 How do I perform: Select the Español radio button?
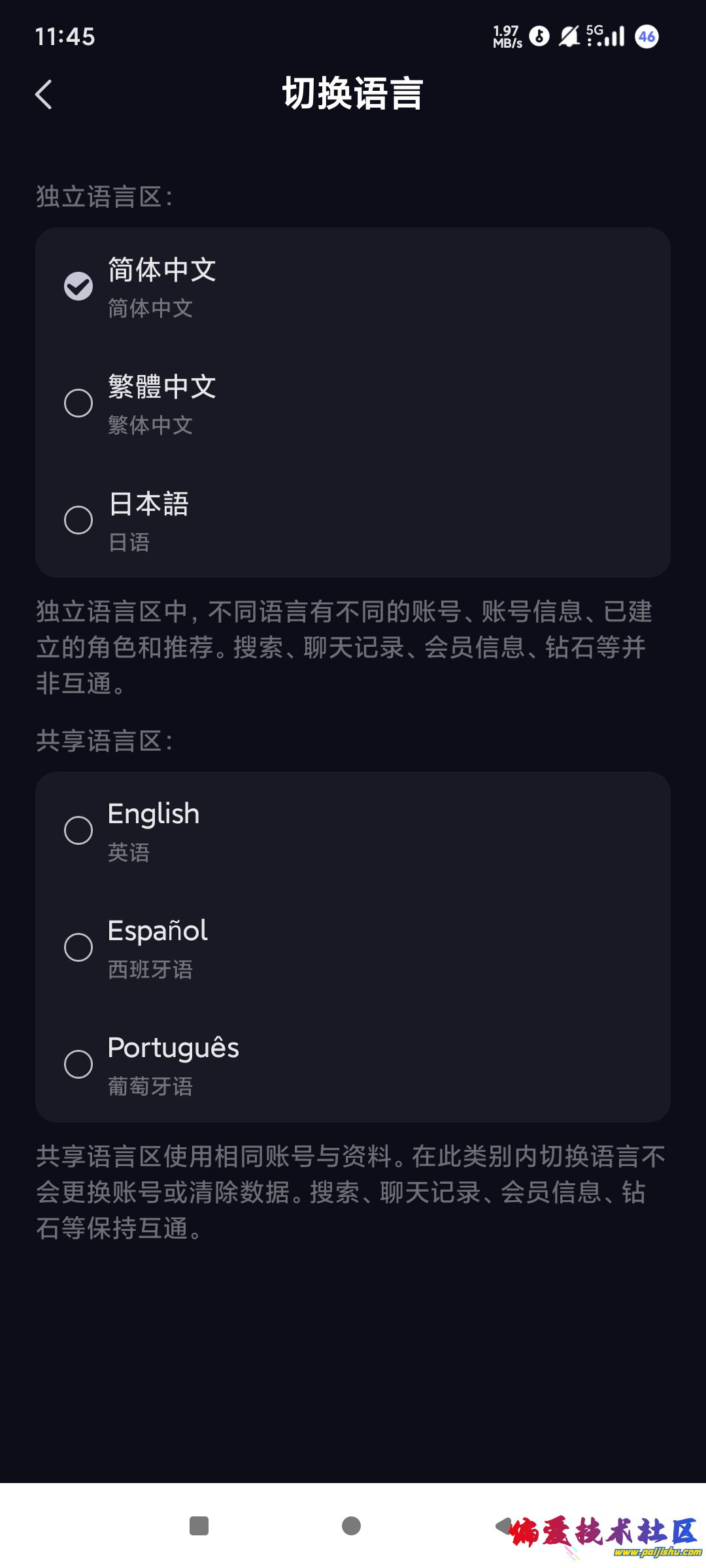coord(78,947)
